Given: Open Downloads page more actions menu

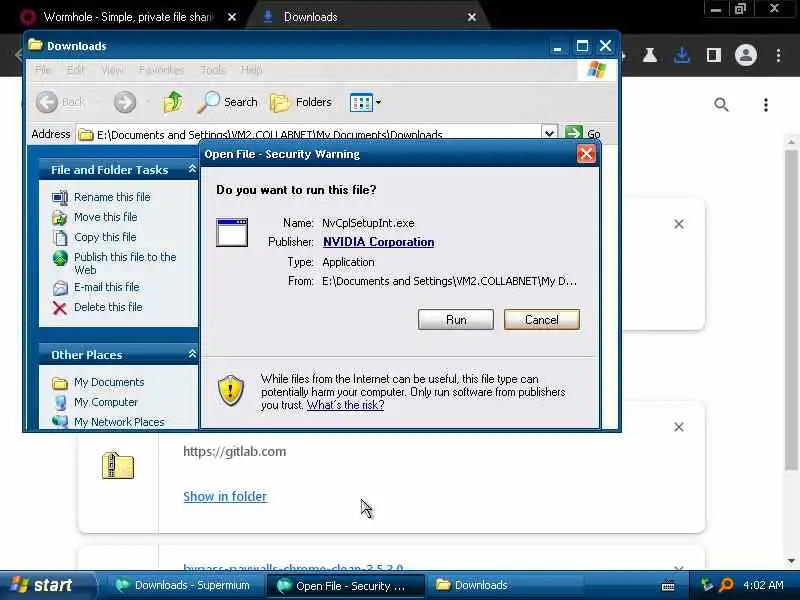Looking at the screenshot, I should pyautogui.click(x=765, y=105).
